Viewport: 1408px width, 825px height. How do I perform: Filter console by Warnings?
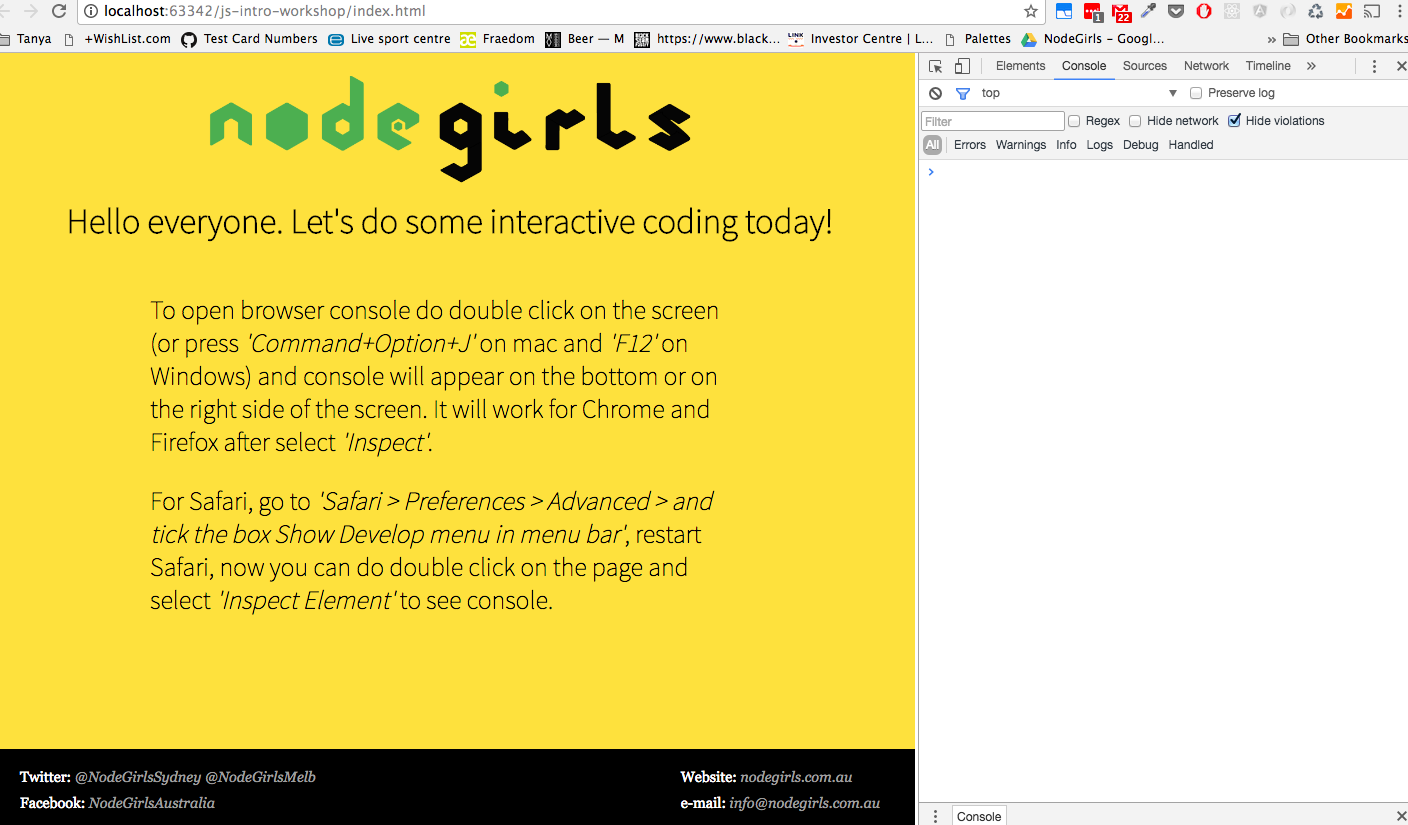pos(1021,145)
